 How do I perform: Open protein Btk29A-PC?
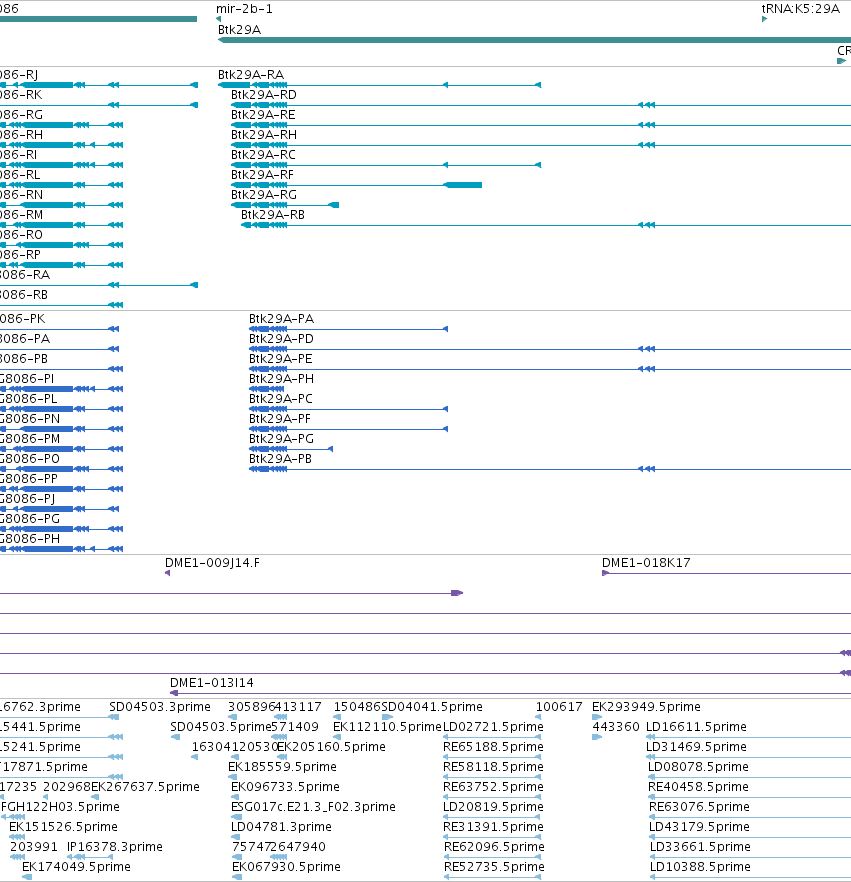pos(348,409)
